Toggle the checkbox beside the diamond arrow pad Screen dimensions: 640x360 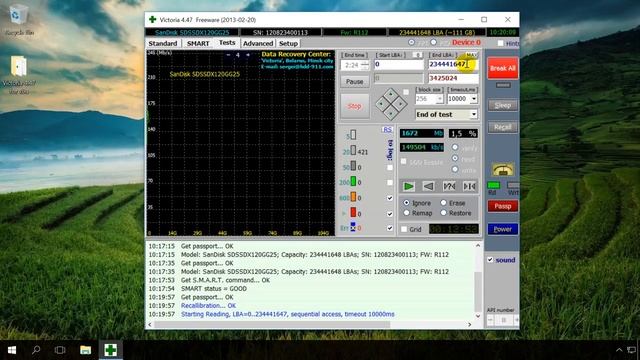(x=406, y=92)
